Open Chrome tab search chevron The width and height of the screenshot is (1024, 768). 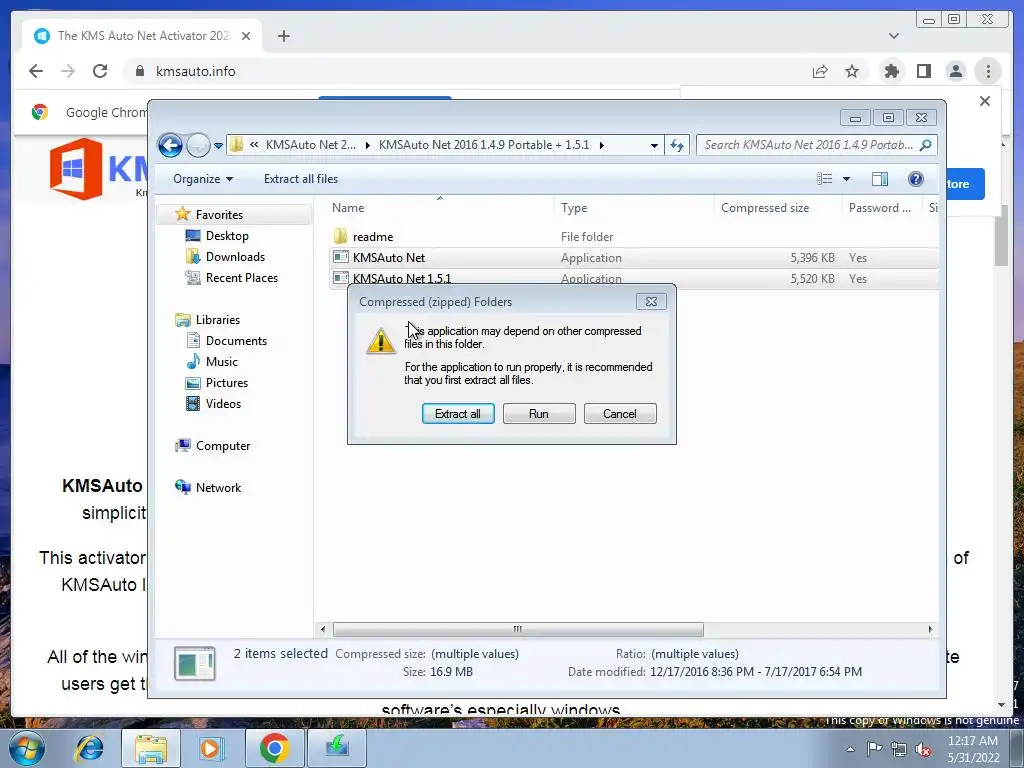893,36
